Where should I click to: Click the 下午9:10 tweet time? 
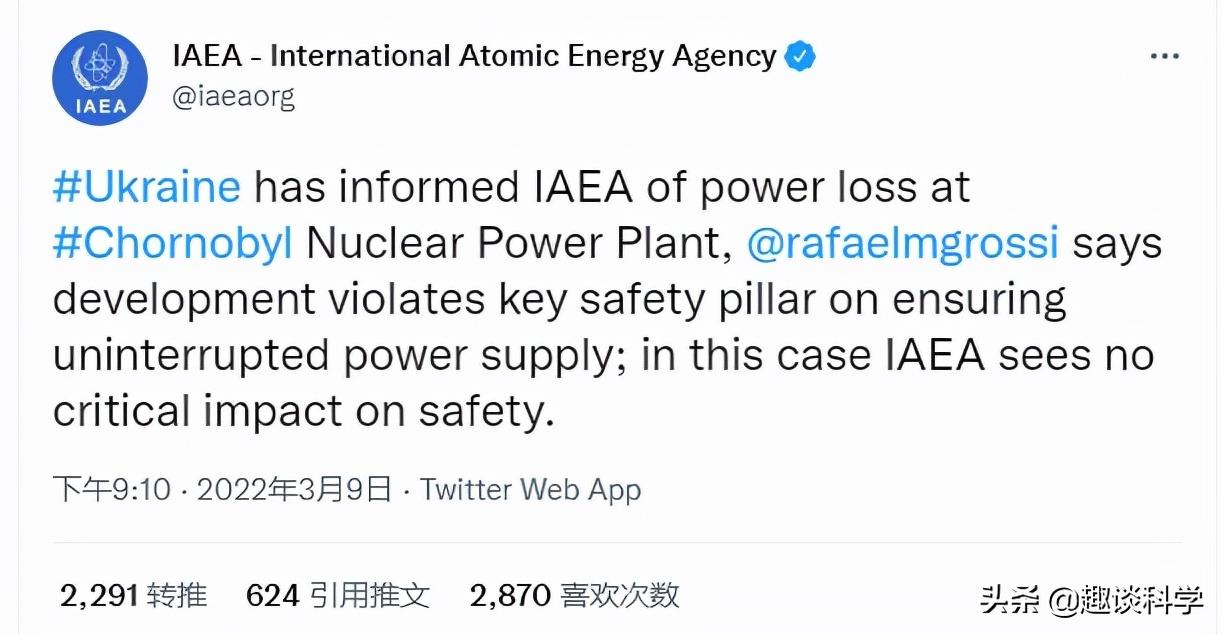point(112,490)
